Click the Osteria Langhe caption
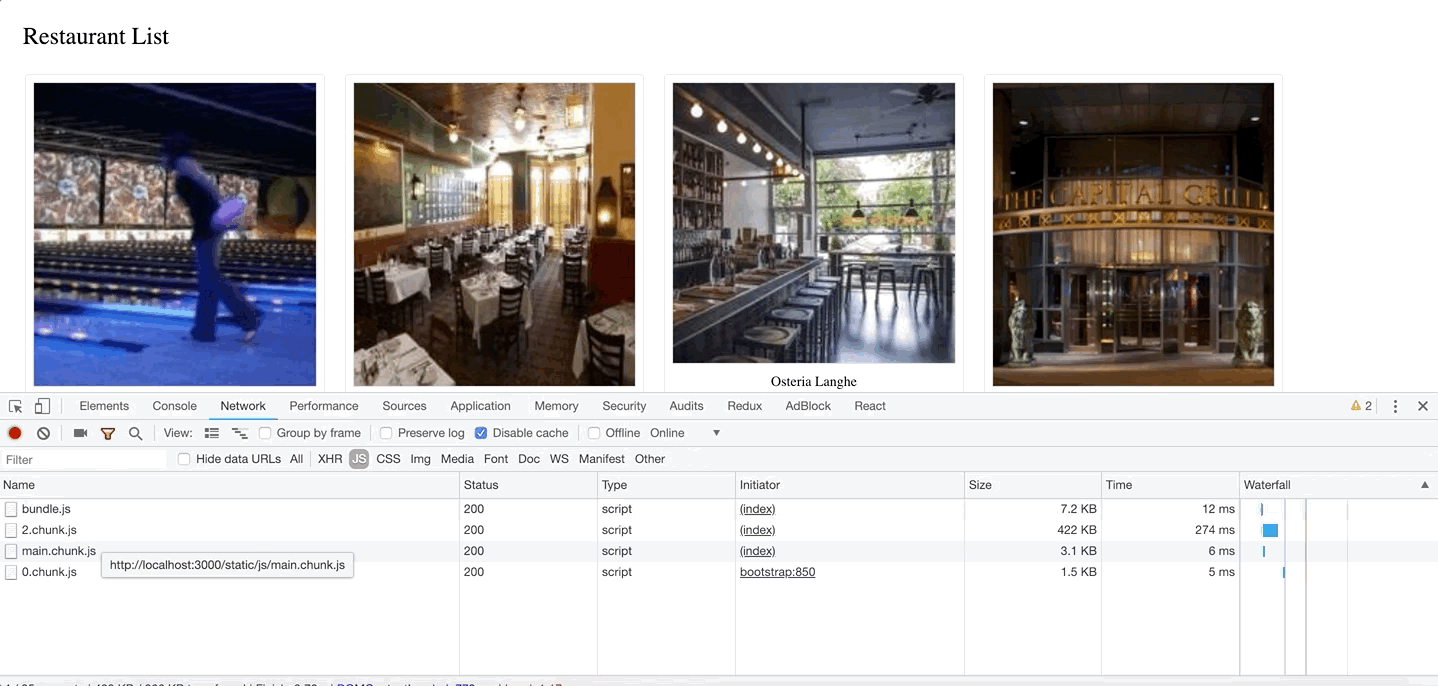 814,381
